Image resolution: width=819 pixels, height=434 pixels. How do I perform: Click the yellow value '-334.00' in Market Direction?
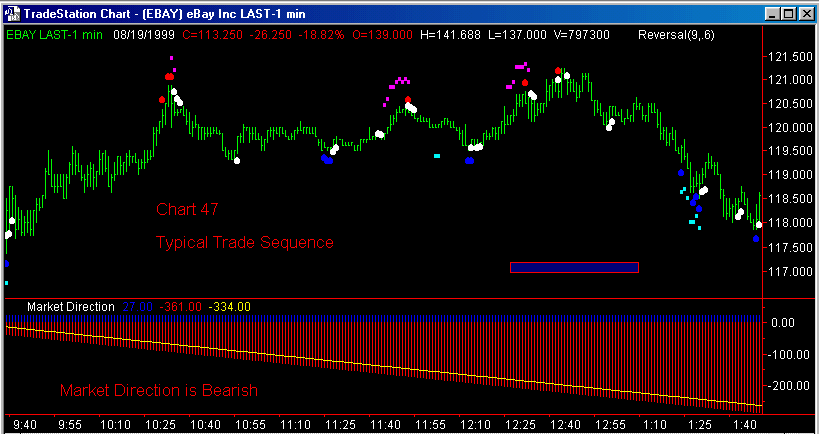(229, 307)
